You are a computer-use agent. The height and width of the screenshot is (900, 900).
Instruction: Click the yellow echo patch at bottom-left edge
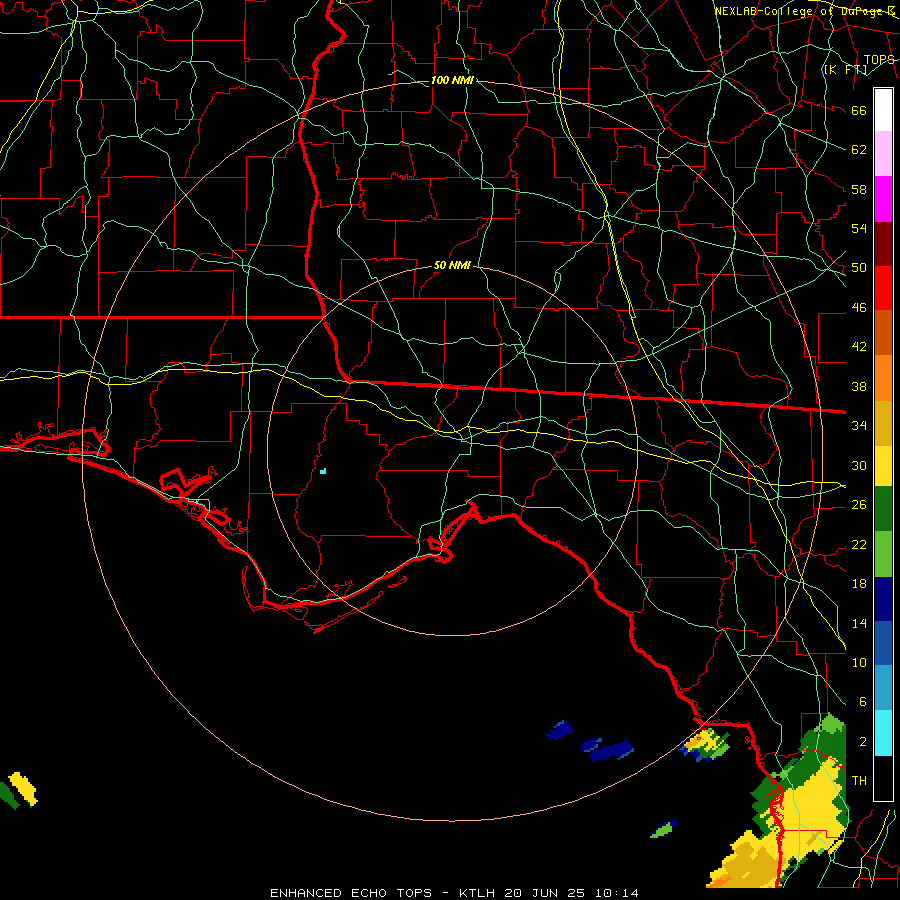coord(23,789)
